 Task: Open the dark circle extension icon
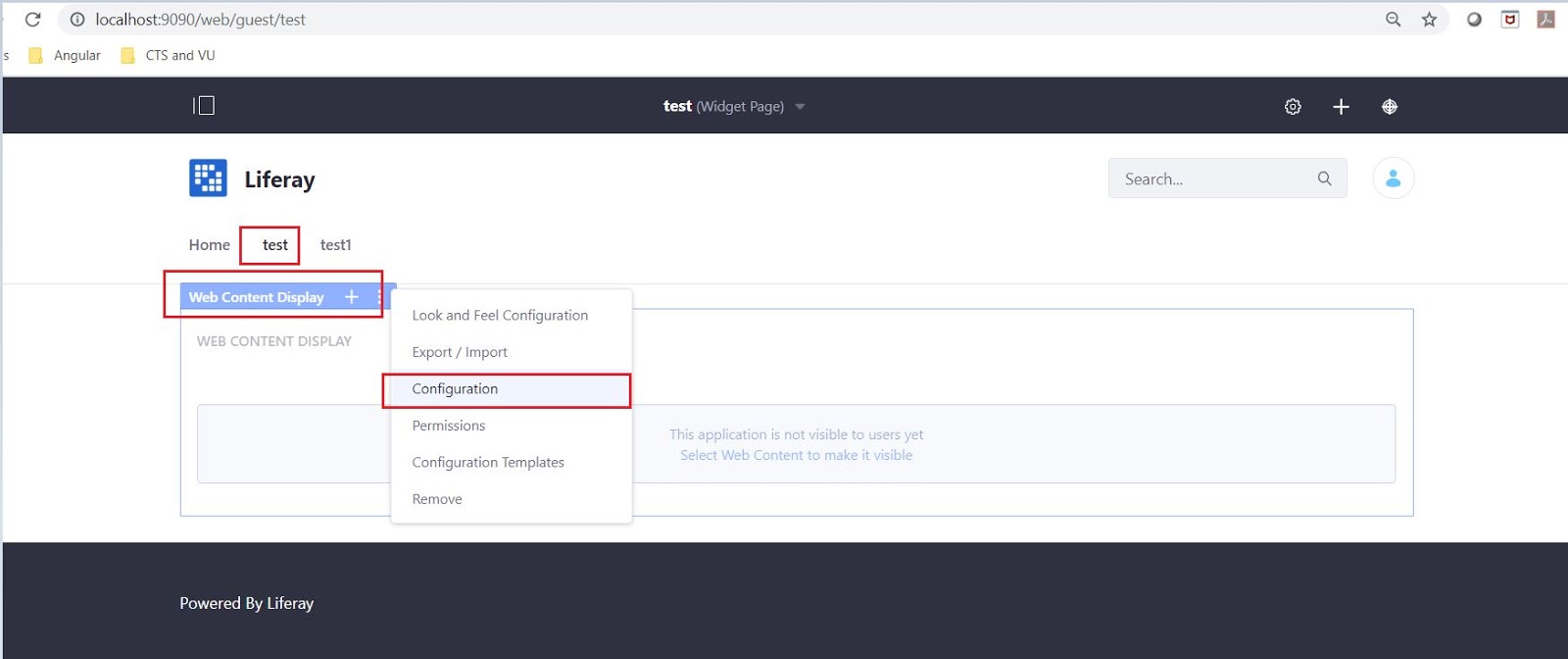coord(1474,20)
